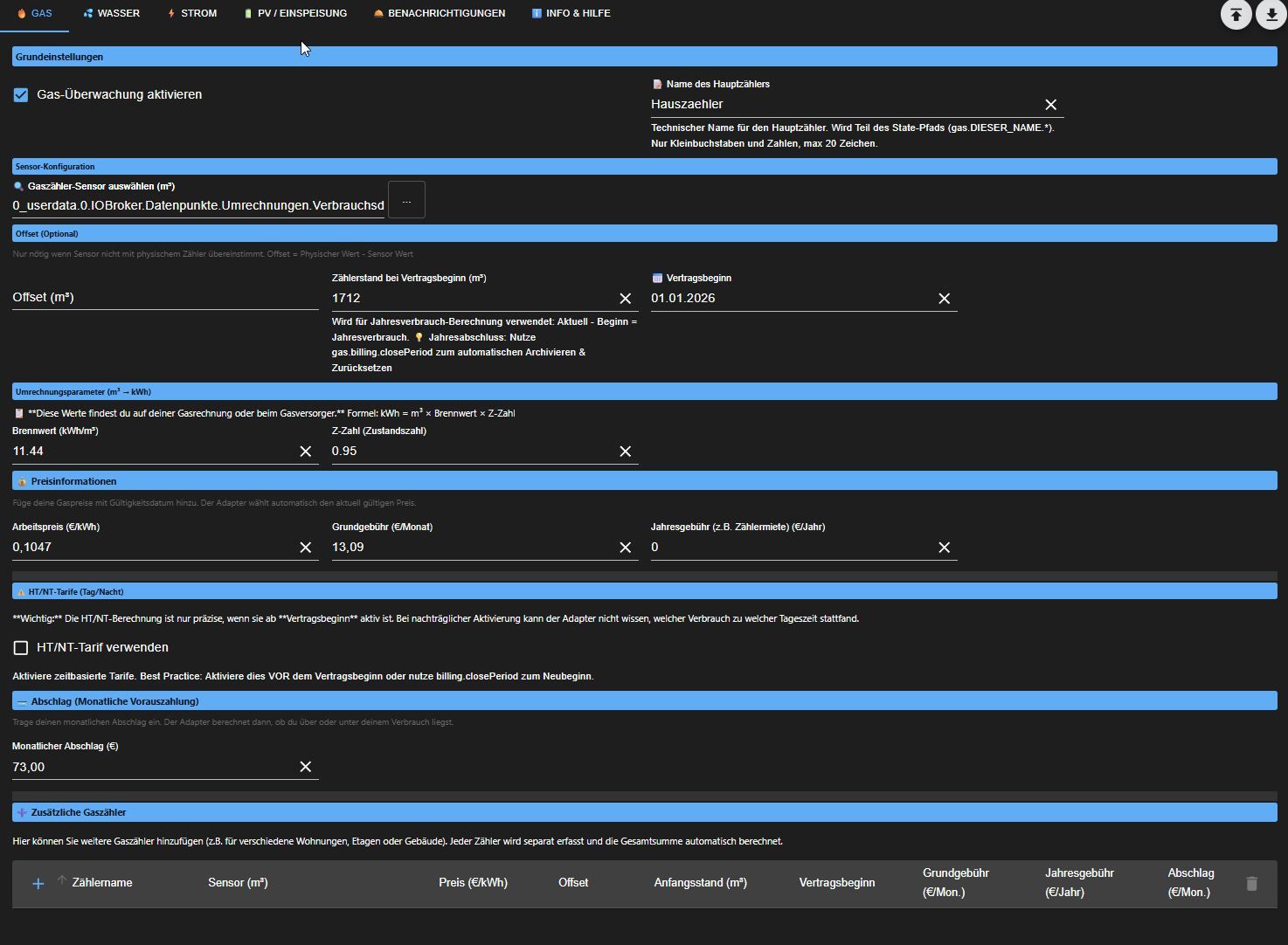1288x945 pixels.
Task: Clear the Vertragsbeginn date 01.01.2026
Action: click(x=944, y=299)
